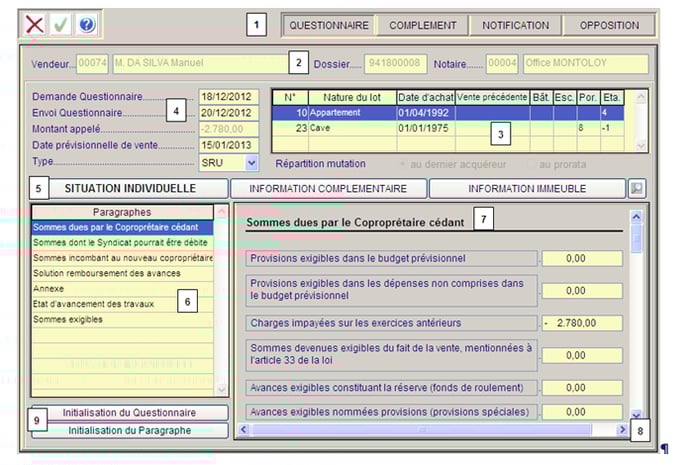Open help with the blue question mark icon
Viewport: 688px width, 465px height.
coord(86,25)
